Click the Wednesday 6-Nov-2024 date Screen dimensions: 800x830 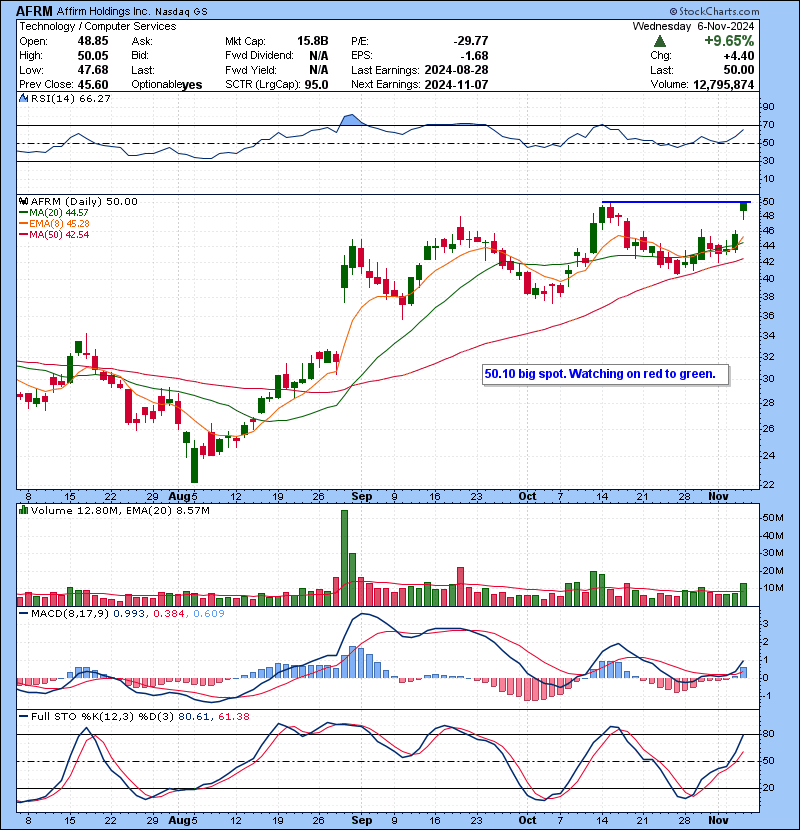point(693,26)
